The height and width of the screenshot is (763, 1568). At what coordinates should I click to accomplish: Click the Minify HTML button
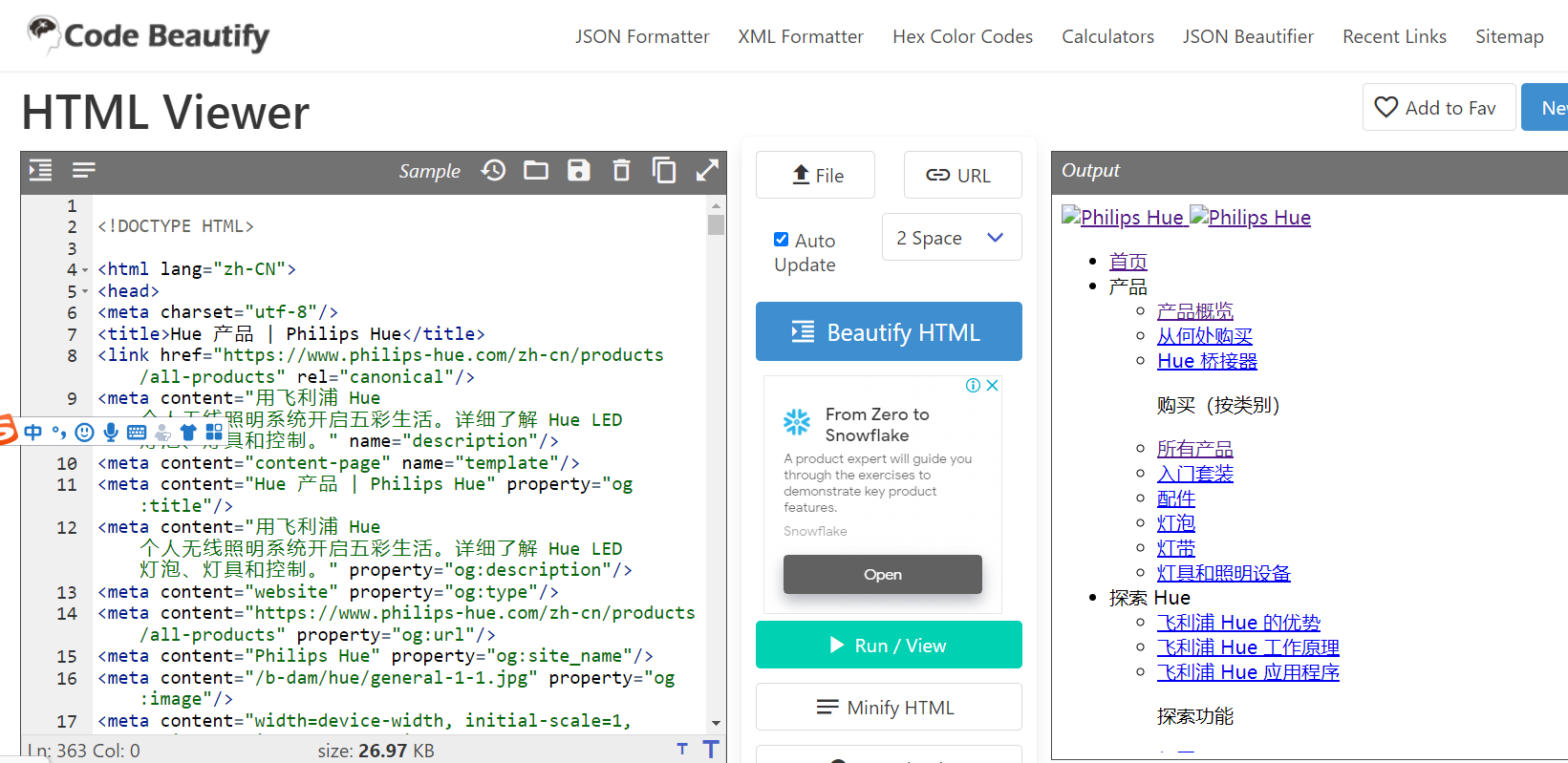click(x=889, y=707)
